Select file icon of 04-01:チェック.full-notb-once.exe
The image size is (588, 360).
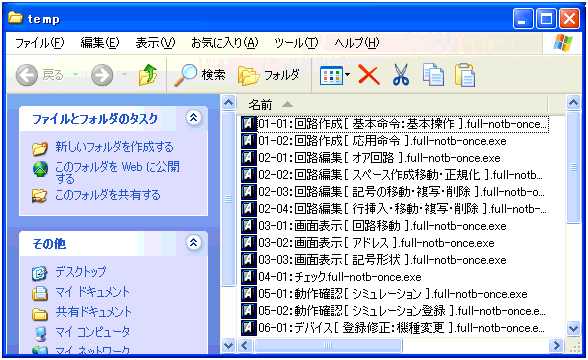[x=248, y=277]
